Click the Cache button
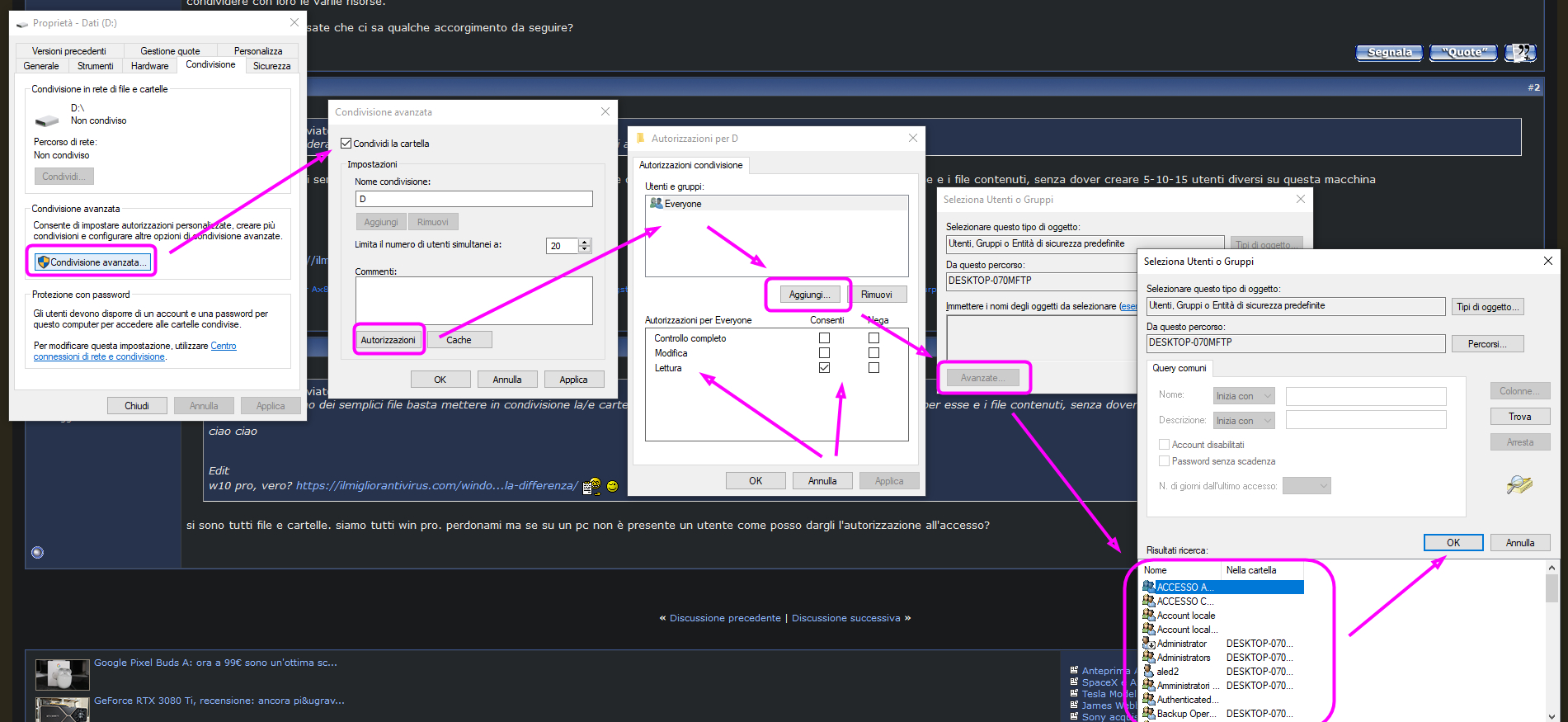The image size is (1568, 722). [459, 340]
